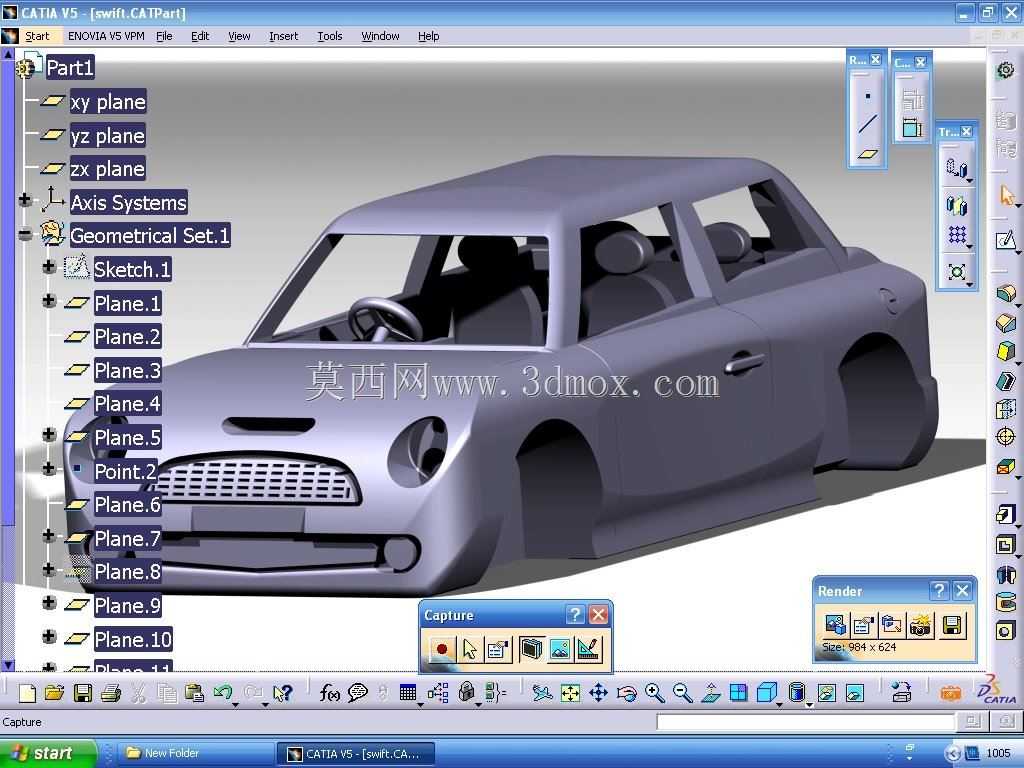This screenshot has width=1024, height=768.
Task: Click the command input field in status bar
Action: pyautogui.click(x=805, y=722)
